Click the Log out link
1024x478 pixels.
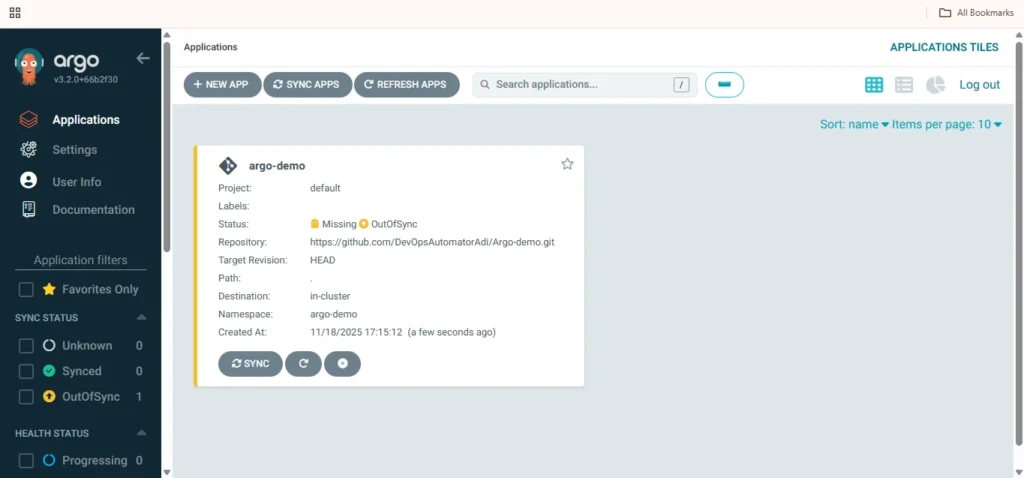(979, 85)
